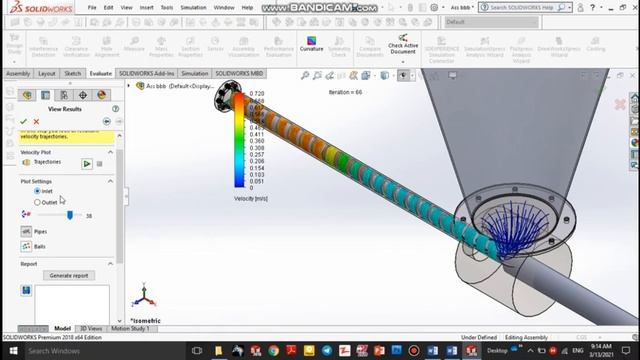The image size is (640, 360).
Task: Click the Check Active Document icon
Action: point(403,38)
